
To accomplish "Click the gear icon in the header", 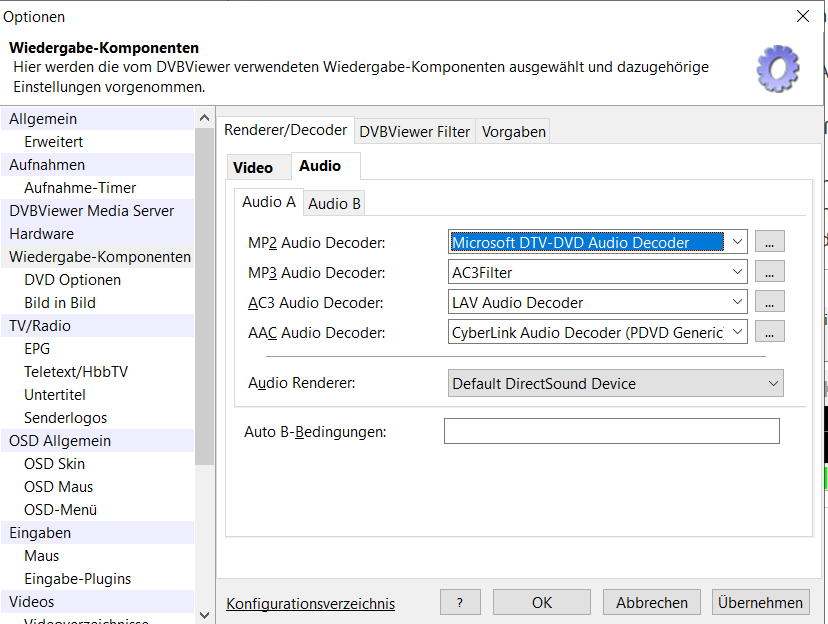I will click(x=777, y=68).
